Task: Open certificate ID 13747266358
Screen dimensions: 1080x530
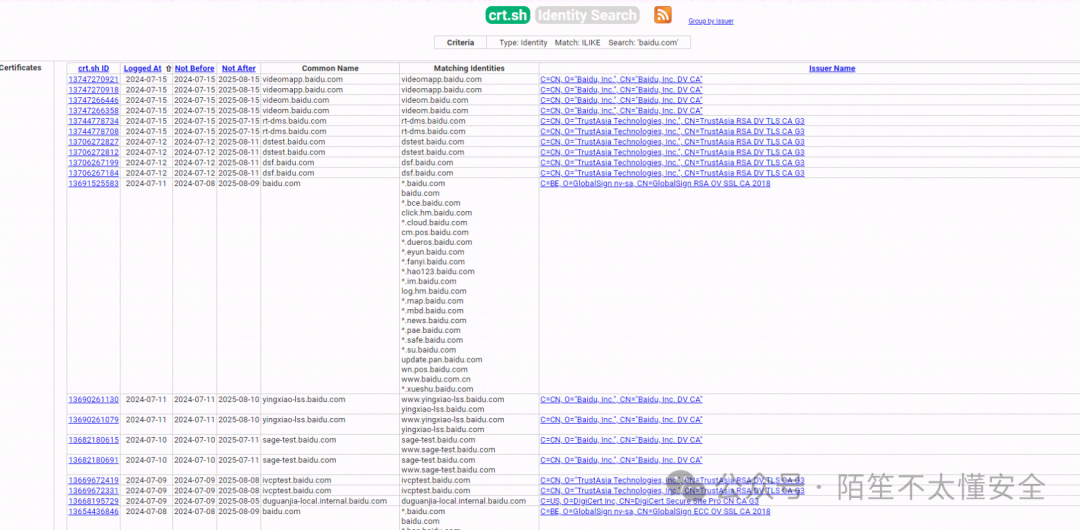Action: pyautogui.click(x=94, y=110)
